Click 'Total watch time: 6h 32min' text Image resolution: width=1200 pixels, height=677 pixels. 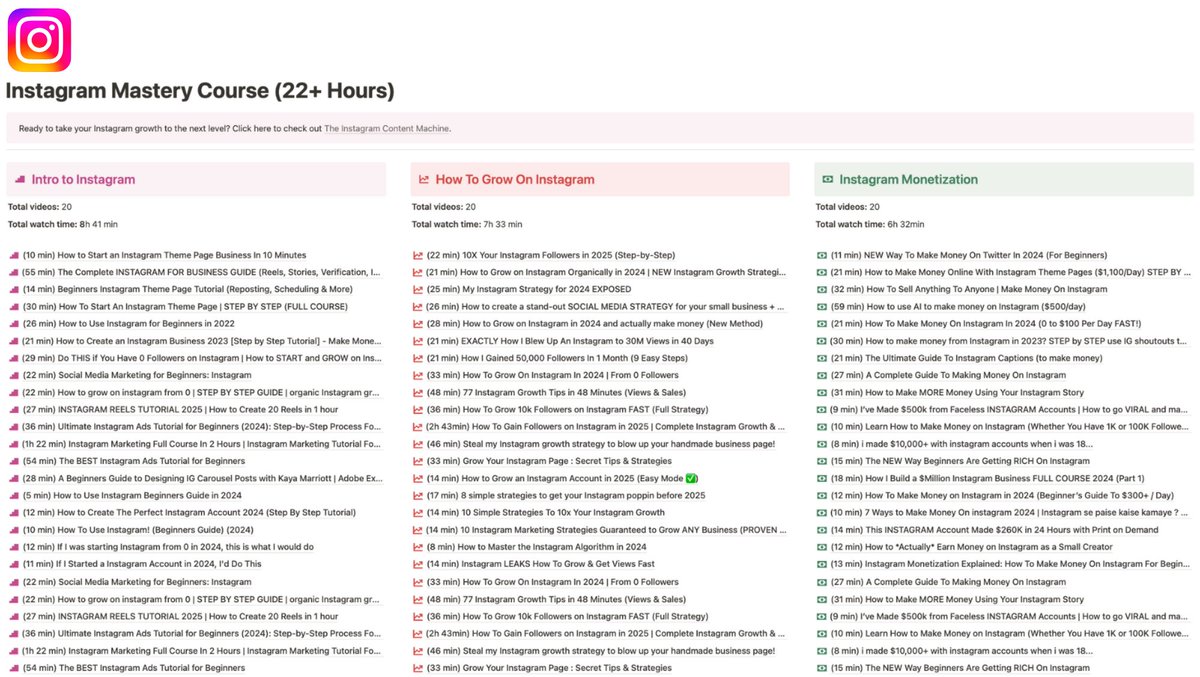pos(870,224)
